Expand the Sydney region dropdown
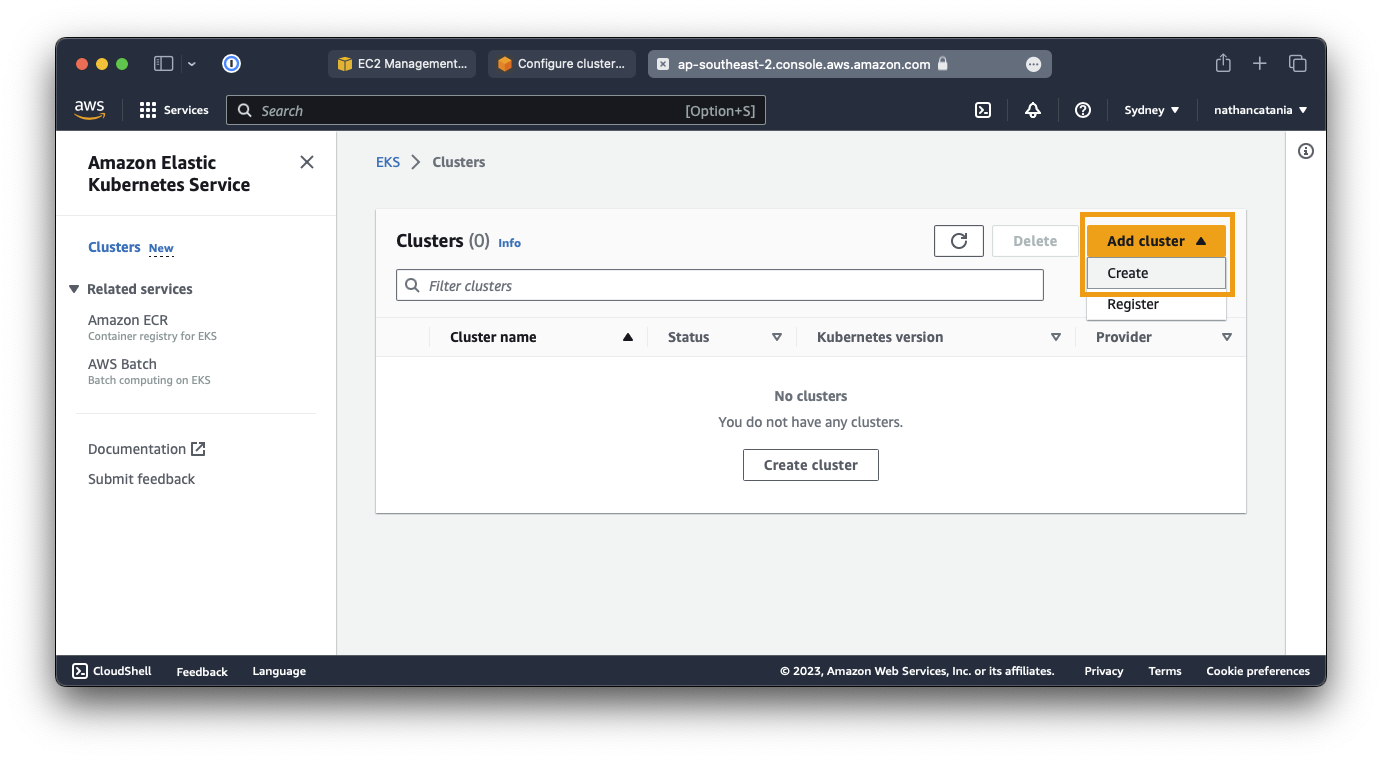The height and width of the screenshot is (760, 1382). 1151,110
